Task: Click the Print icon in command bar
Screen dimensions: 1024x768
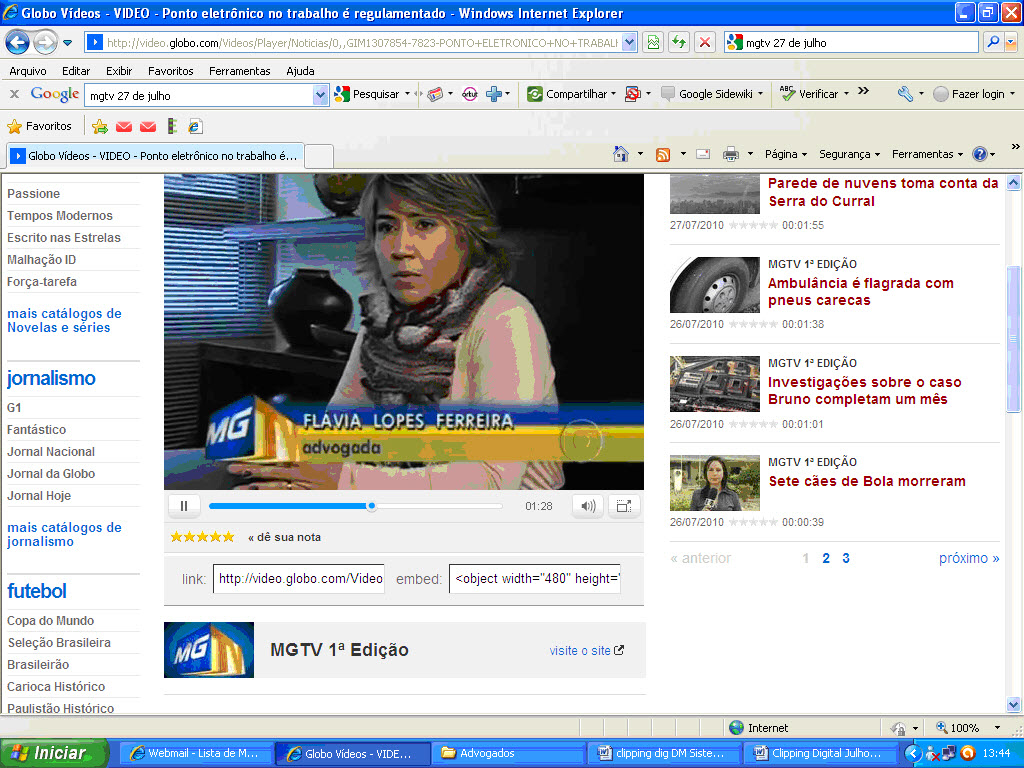Action: 731,154
